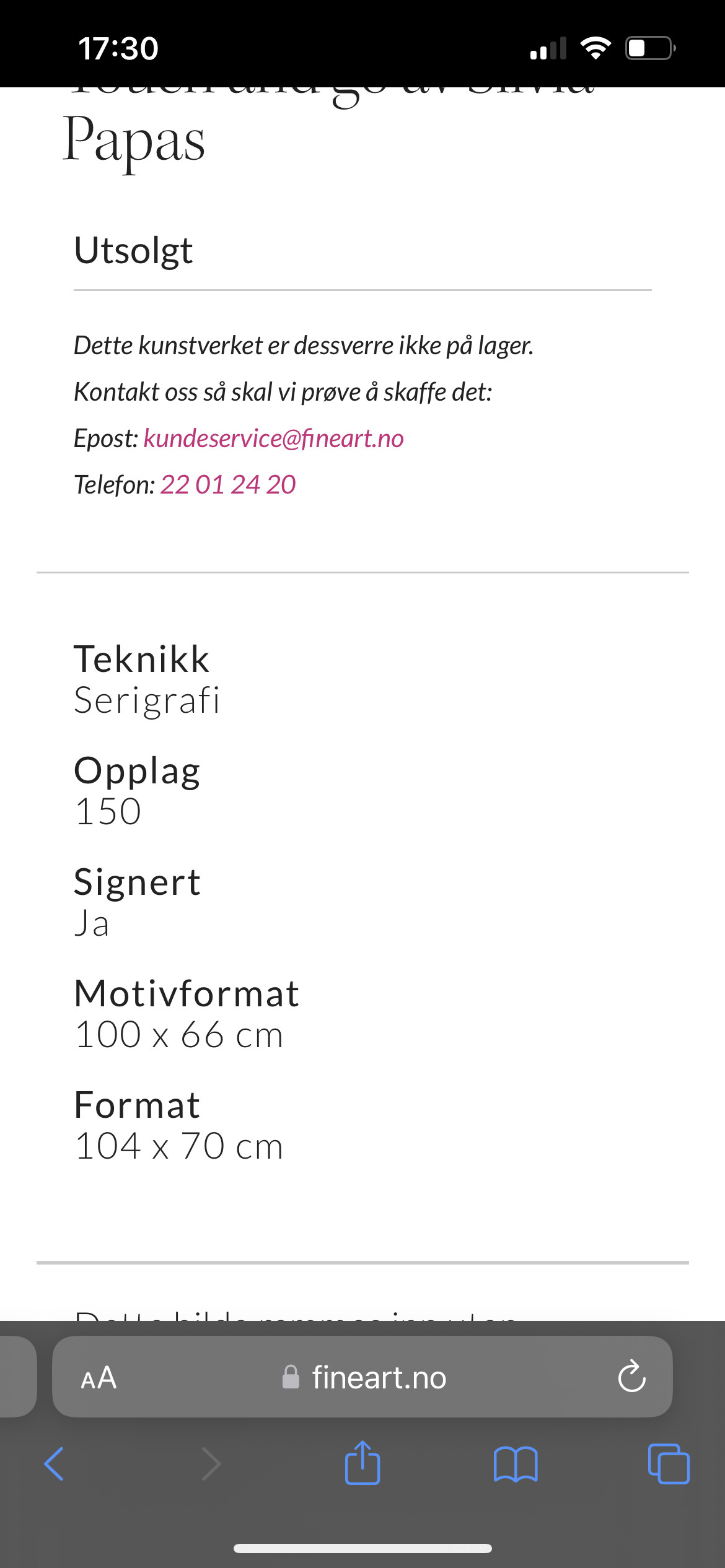The image size is (725, 1568).
Task: Tap the Safari back arrow
Action: click(x=55, y=1464)
